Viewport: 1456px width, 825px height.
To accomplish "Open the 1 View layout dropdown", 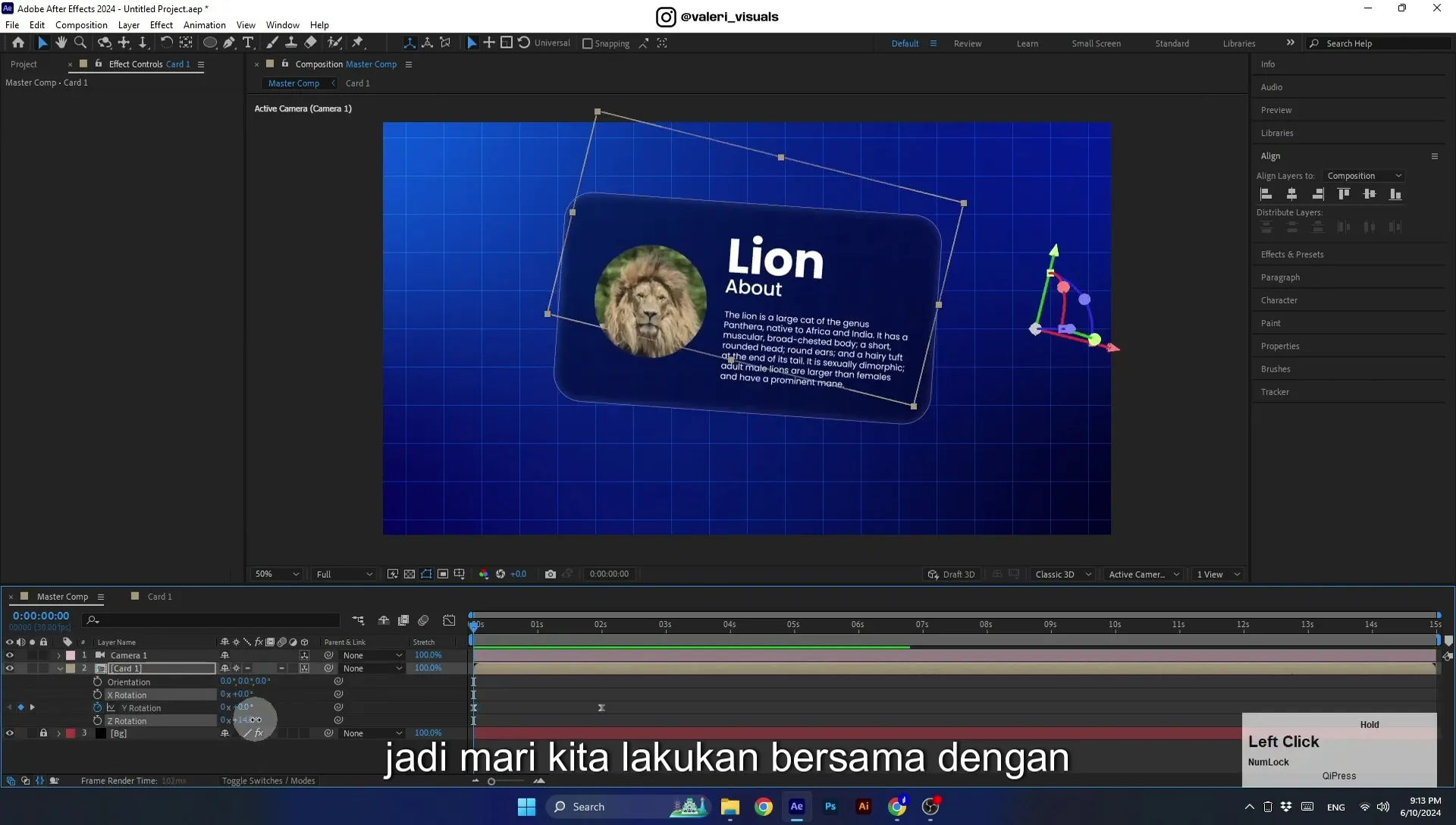I will (1218, 574).
